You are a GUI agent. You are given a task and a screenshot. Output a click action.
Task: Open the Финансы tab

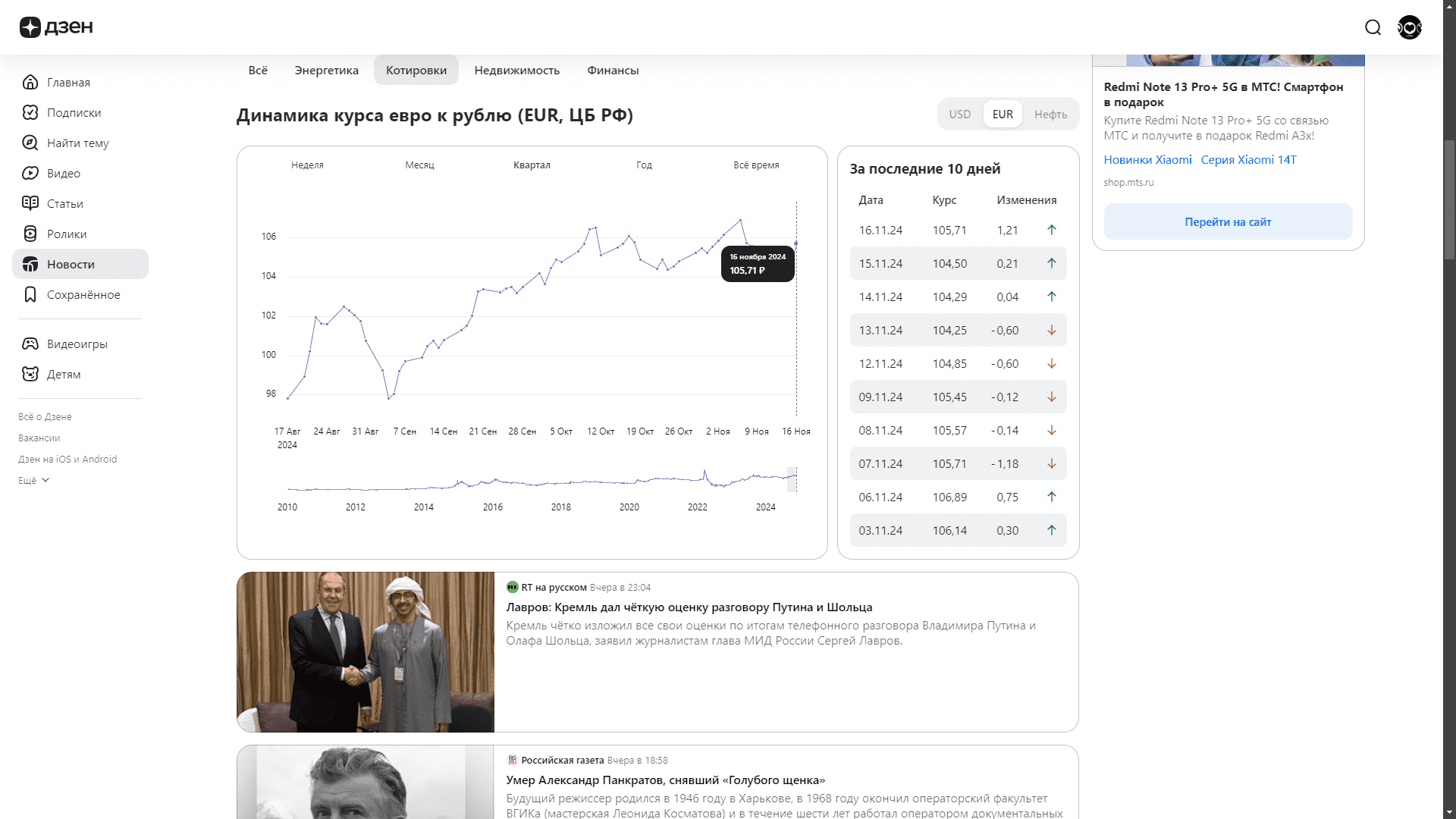[x=613, y=71]
